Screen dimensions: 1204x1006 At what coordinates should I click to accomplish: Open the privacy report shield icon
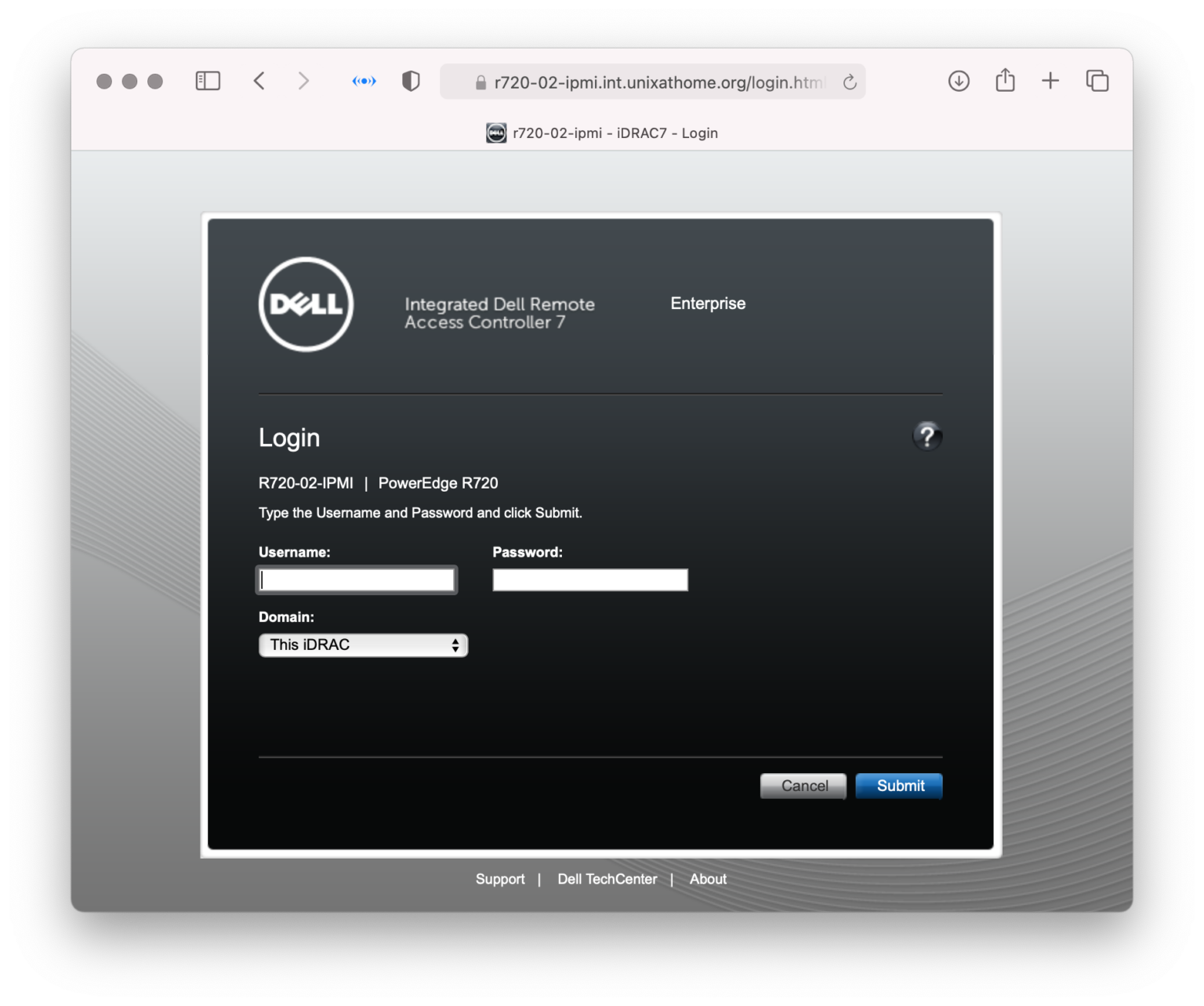(x=411, y=81)
